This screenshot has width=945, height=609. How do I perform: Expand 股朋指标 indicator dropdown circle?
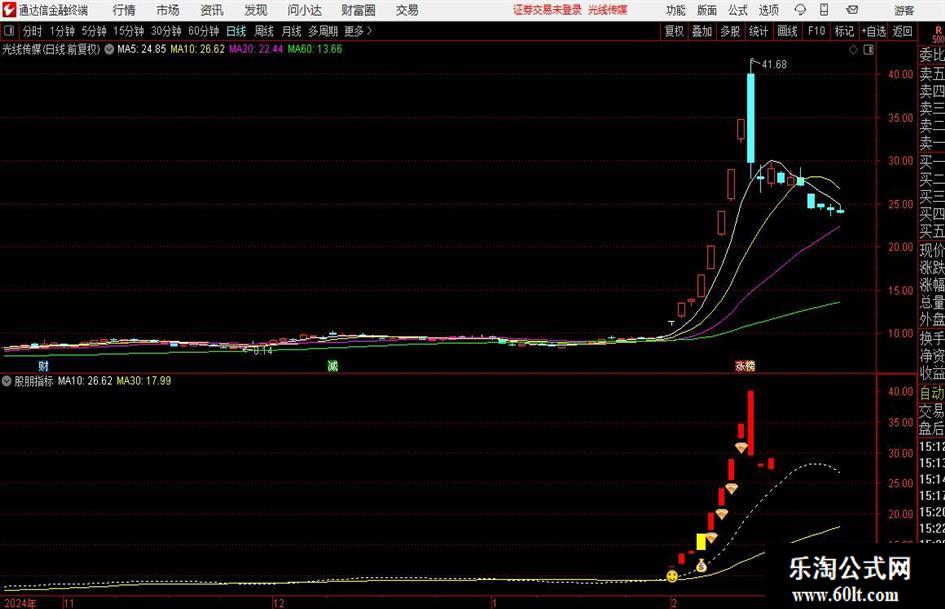(7, 381)
